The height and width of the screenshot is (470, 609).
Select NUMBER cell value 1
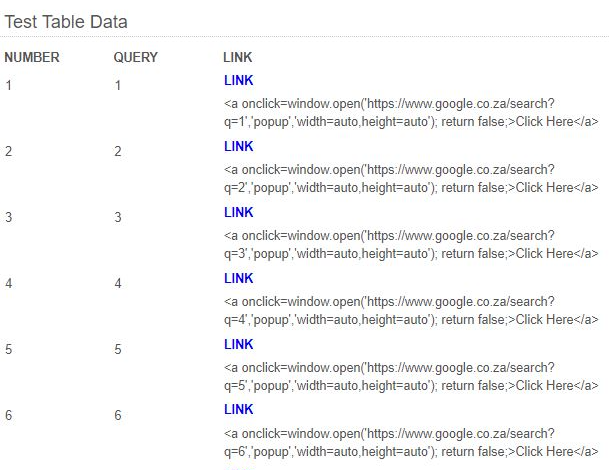click(9, 85)
